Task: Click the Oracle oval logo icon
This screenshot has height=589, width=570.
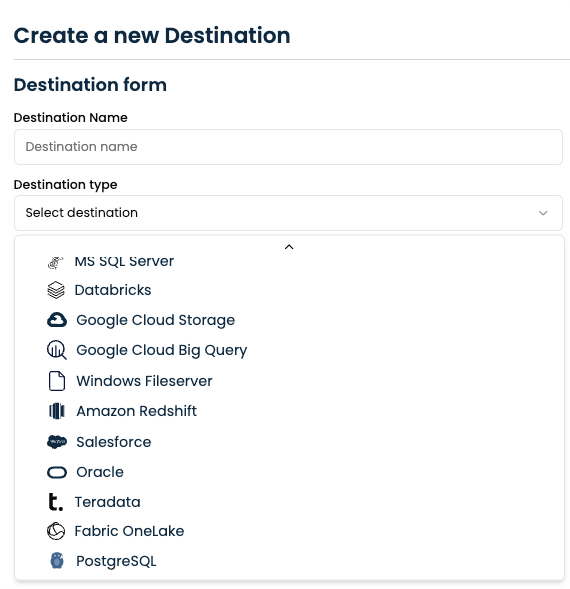Action: click(57, 472)
